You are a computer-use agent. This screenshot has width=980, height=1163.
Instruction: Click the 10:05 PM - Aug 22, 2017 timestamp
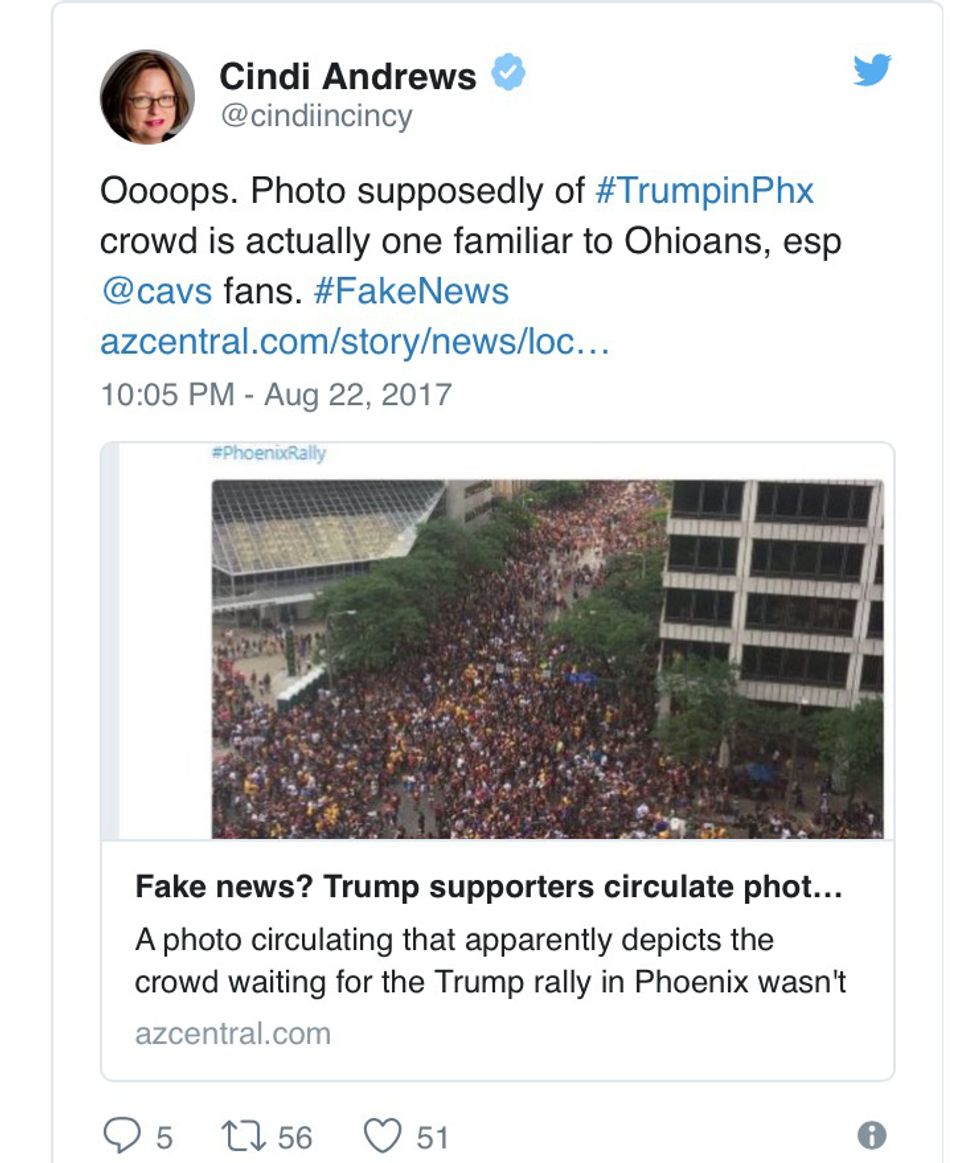pyautogui.click(x=276, y=394)
